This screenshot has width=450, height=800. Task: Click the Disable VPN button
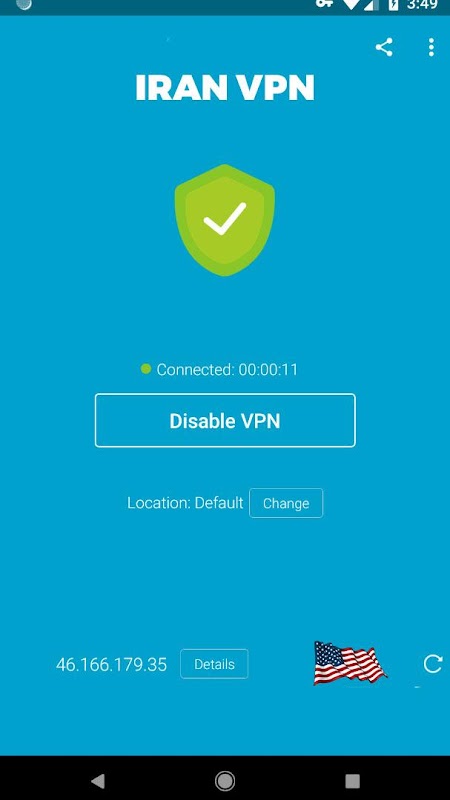[x=225, y=420]
